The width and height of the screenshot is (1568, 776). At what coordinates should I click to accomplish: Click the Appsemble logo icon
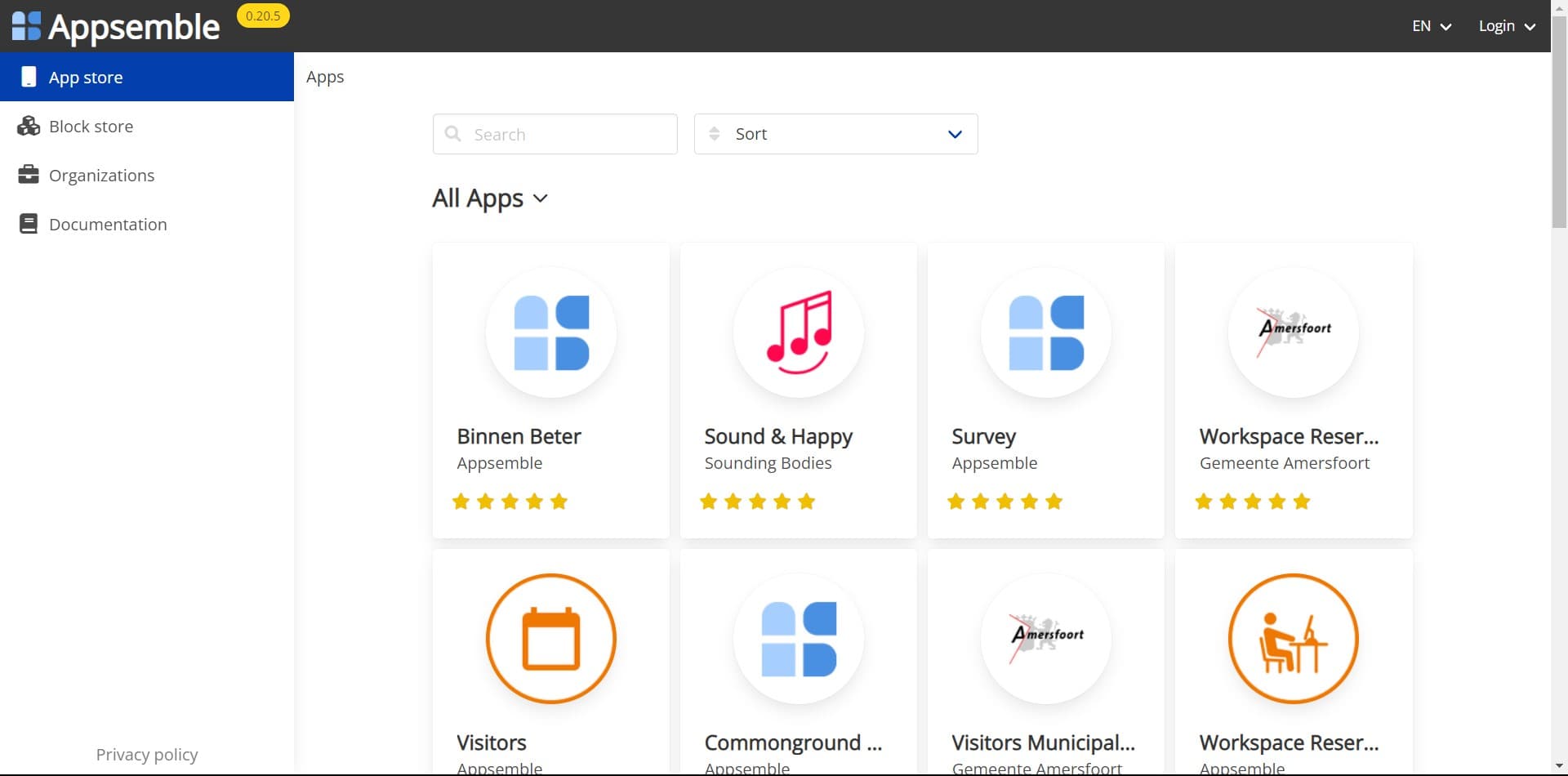tap(26, 26)
